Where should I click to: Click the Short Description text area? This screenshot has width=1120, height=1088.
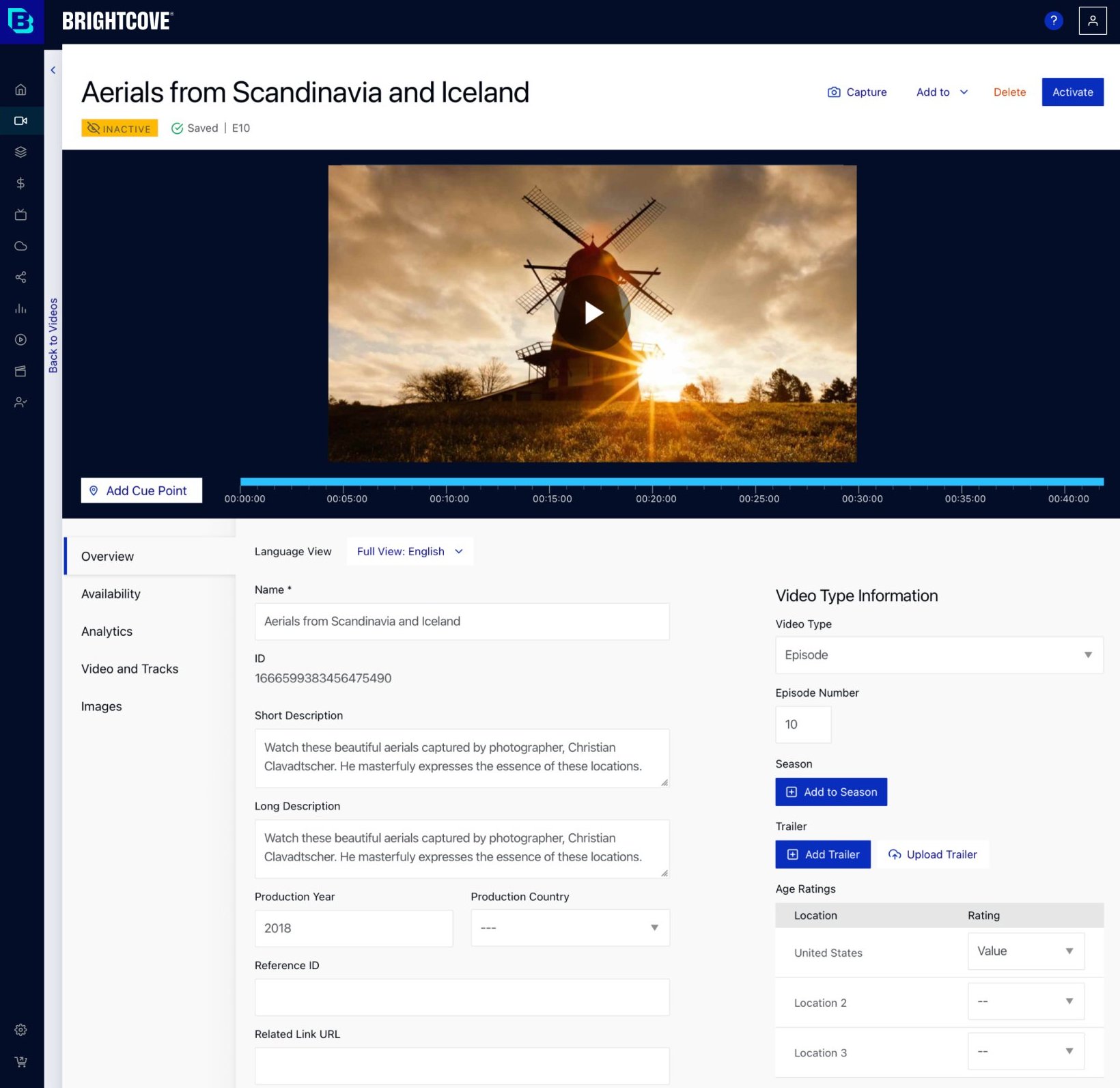click(462, 758)
